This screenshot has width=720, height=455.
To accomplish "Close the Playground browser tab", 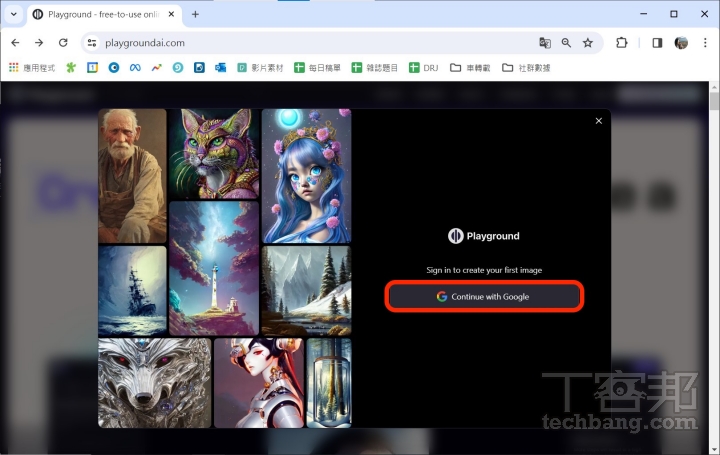I will point(171,14).
